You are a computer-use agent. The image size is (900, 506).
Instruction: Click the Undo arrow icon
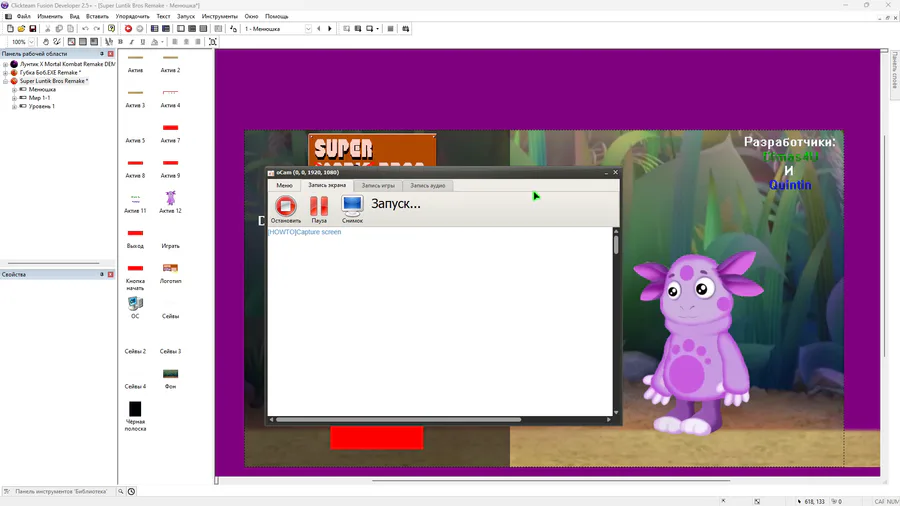tap(85, 29)
